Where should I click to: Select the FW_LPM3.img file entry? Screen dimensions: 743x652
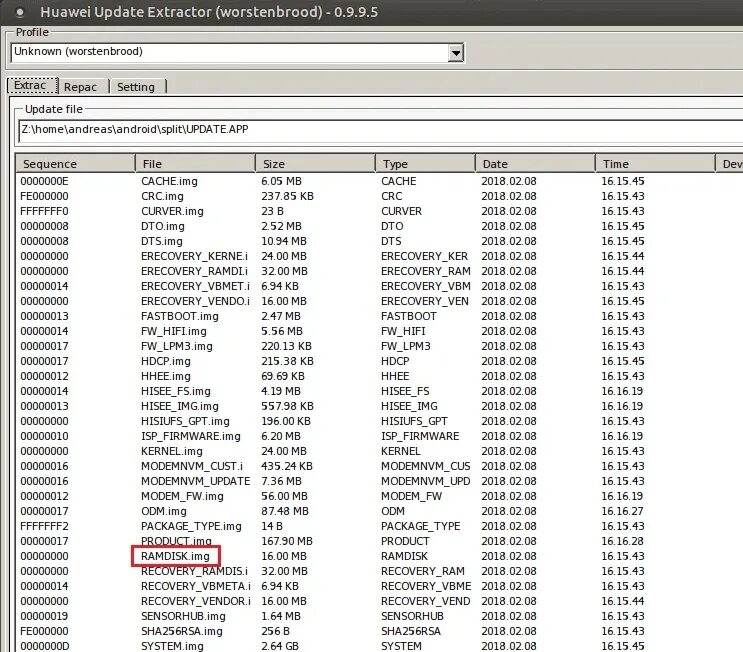[x=177, y=346]
